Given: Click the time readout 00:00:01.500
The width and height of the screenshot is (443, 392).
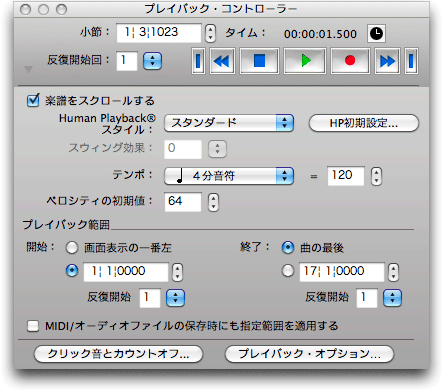Looking at the screenshot, I should tap(320, 34).
